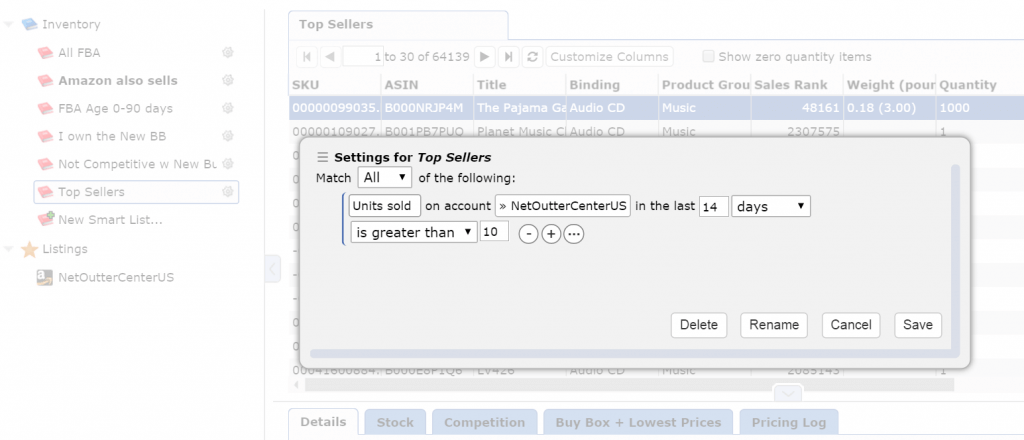Select Amazon also sells smart list
This screenshot has height=440, width=1024.
(x=117, y=80)
